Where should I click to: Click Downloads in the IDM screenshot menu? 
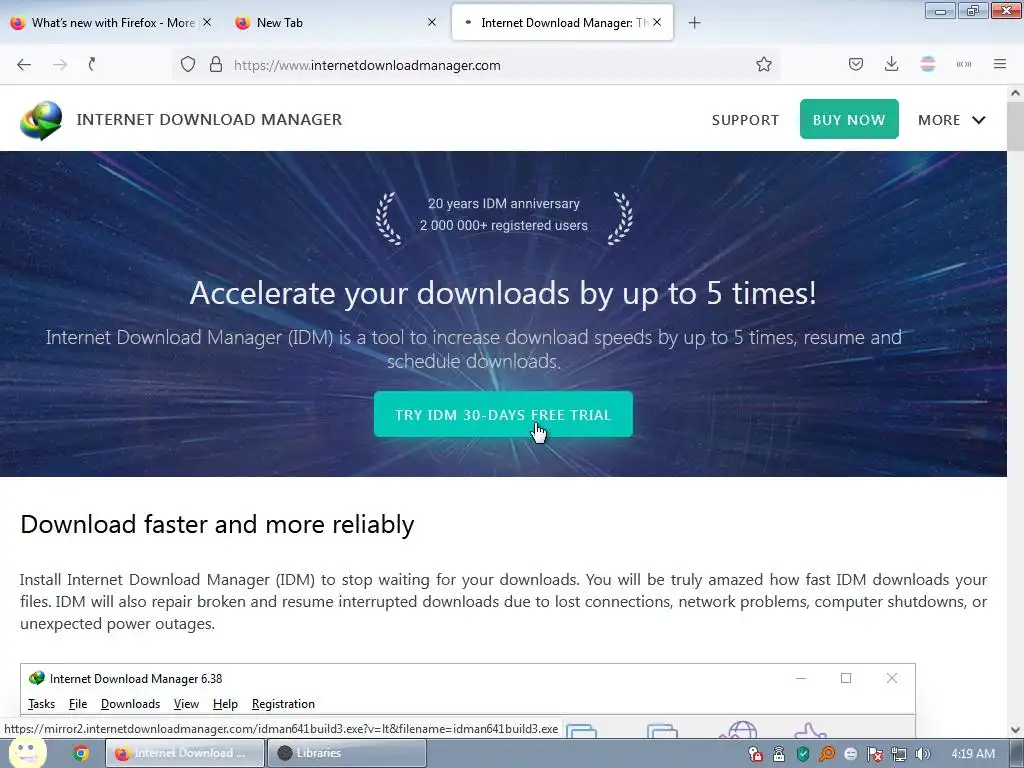[x=131, y=704]
